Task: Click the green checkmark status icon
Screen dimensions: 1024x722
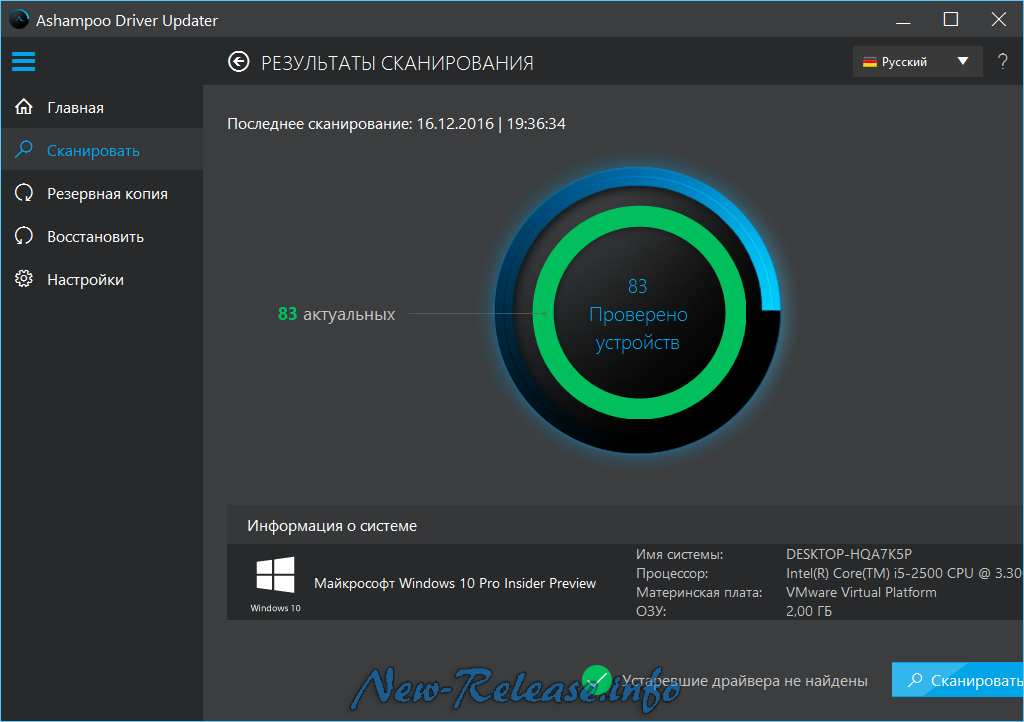Action: (x=596, y=680)
